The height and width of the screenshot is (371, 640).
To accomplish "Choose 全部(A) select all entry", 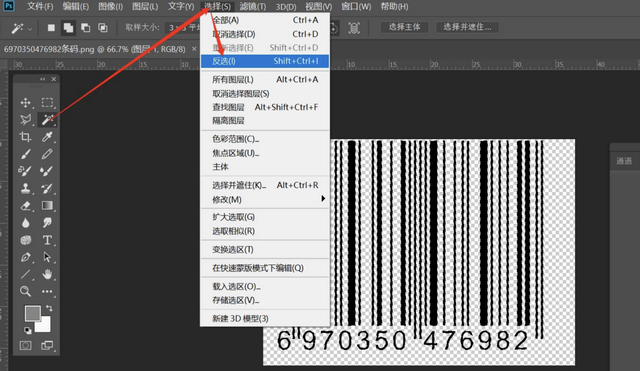I will 265,20.
